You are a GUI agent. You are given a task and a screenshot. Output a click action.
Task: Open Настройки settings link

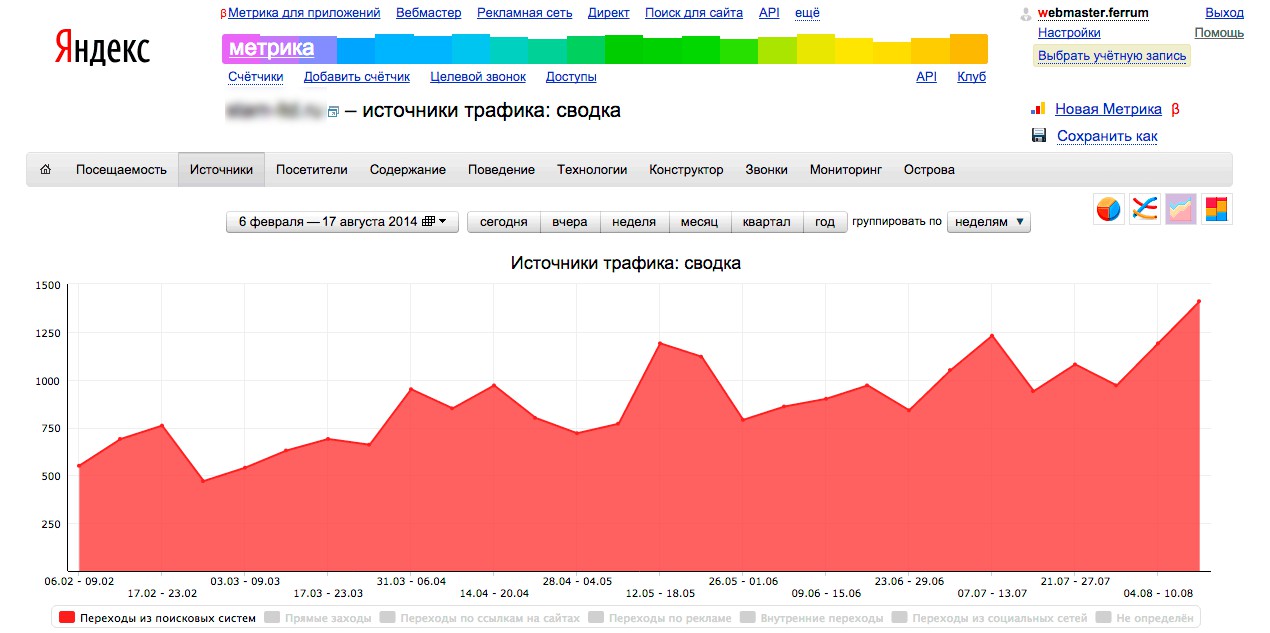pos(1069,33)
